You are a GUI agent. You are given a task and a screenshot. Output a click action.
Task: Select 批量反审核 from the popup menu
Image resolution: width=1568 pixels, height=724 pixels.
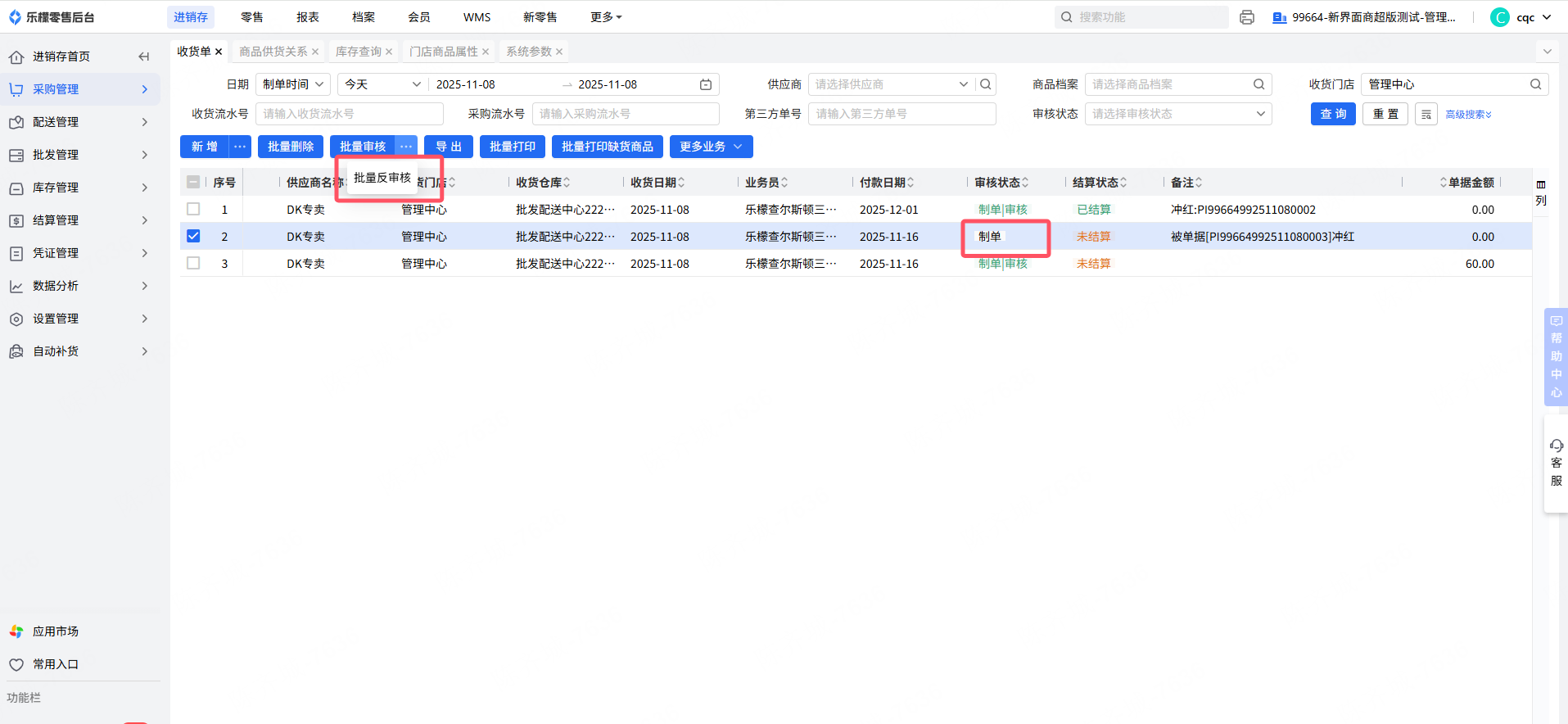point(382,178)
